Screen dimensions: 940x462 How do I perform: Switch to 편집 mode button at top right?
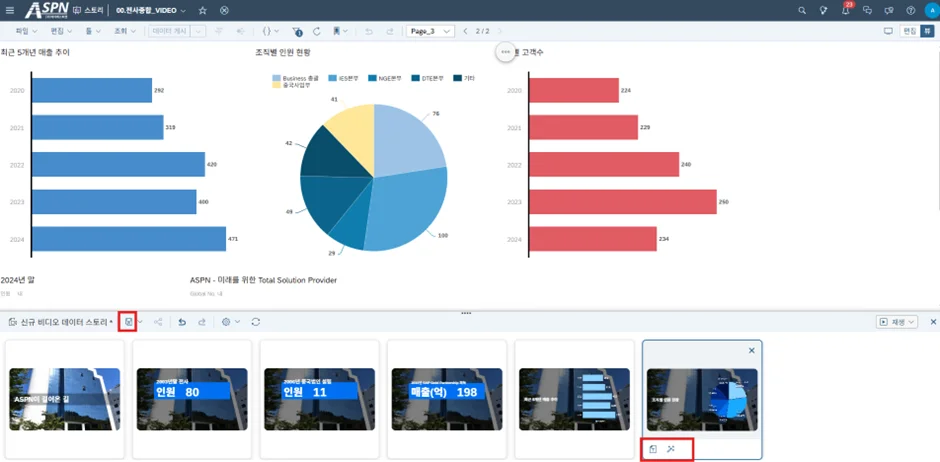(909, 31)
